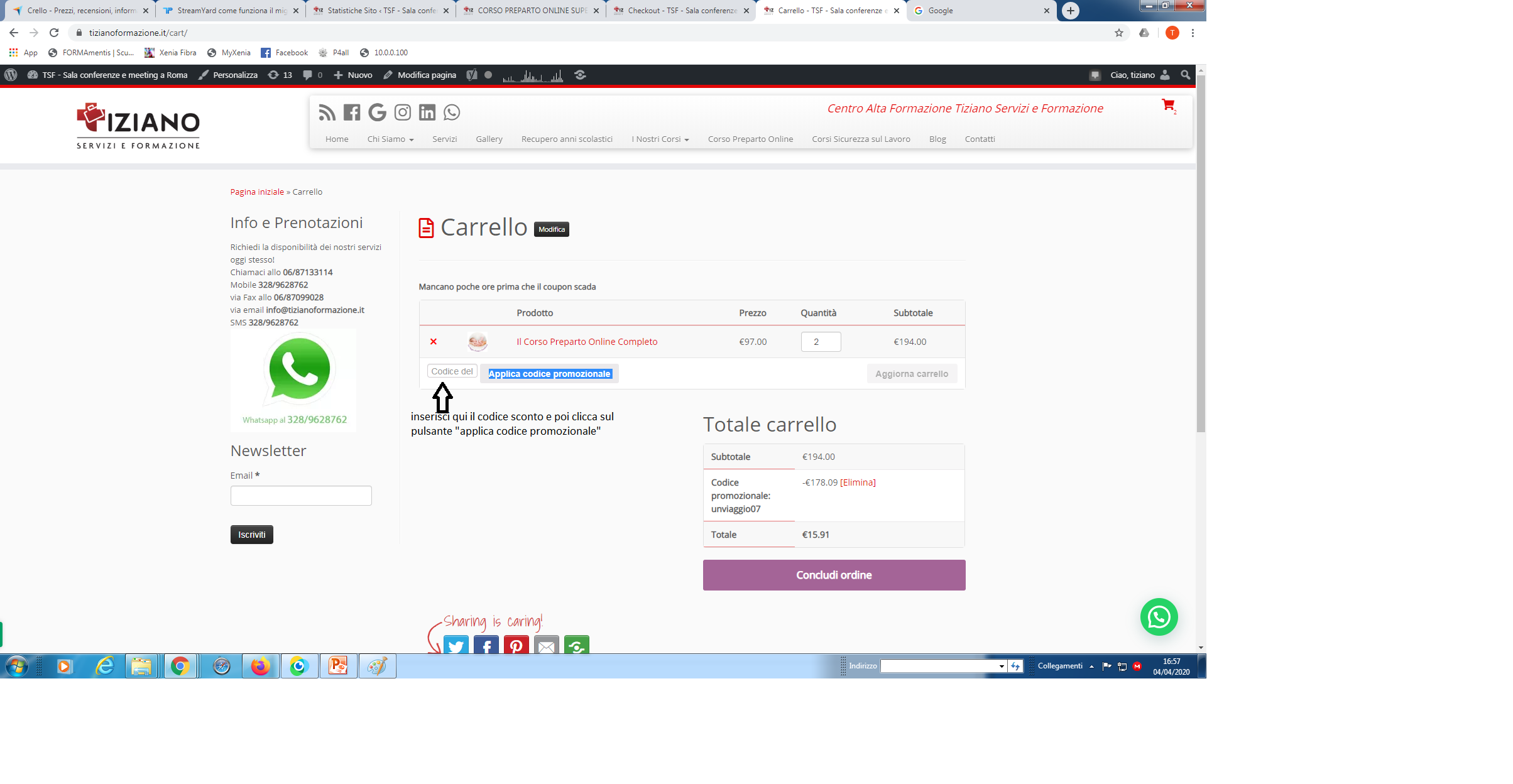Click the red shopping cart icon

(x=1167, y=105)
